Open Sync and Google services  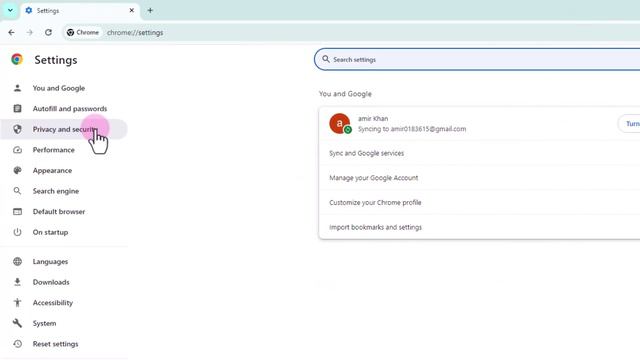(479, 153)
